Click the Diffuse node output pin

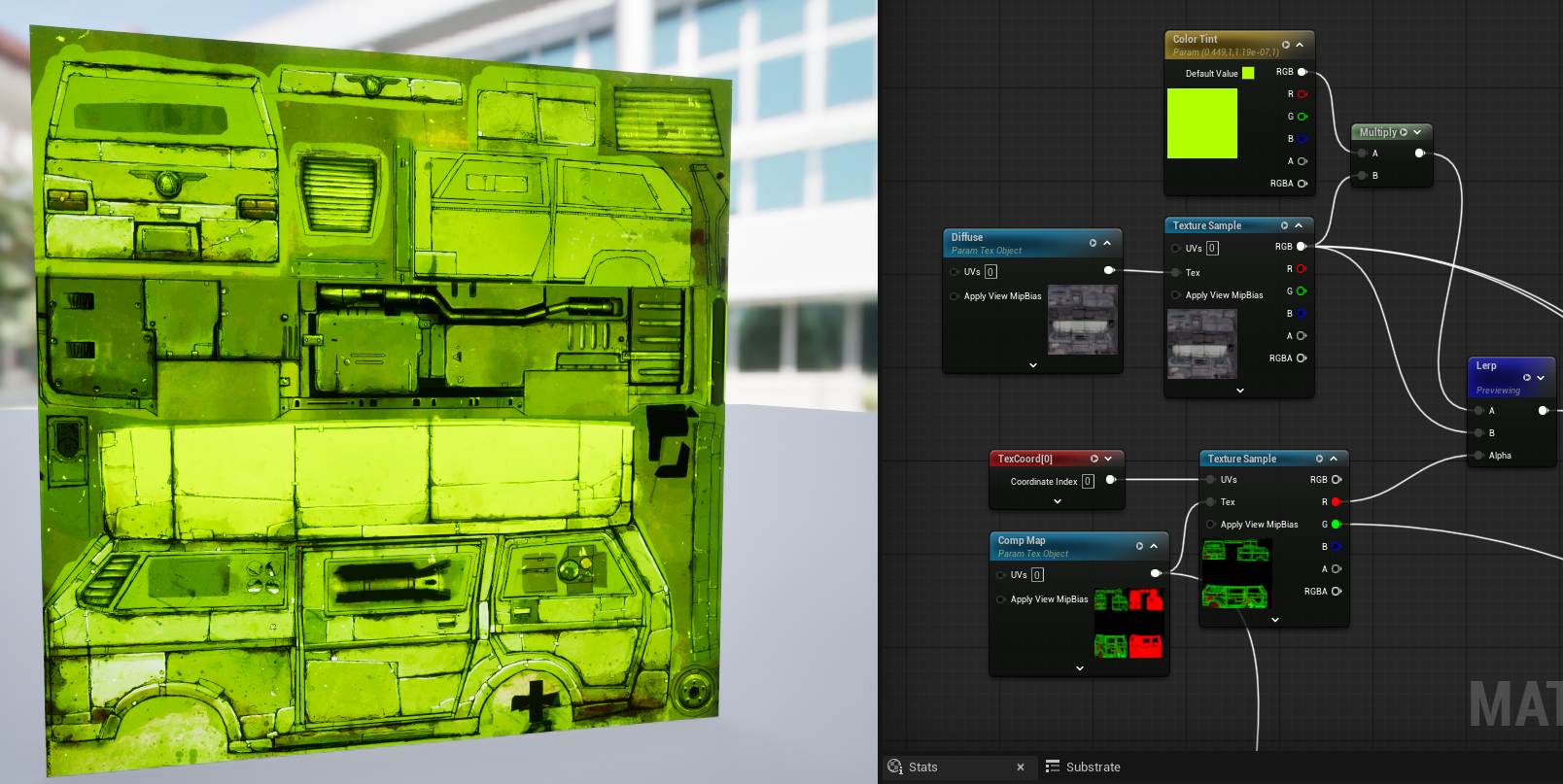pyautogui.click(x=1109, y=270)
